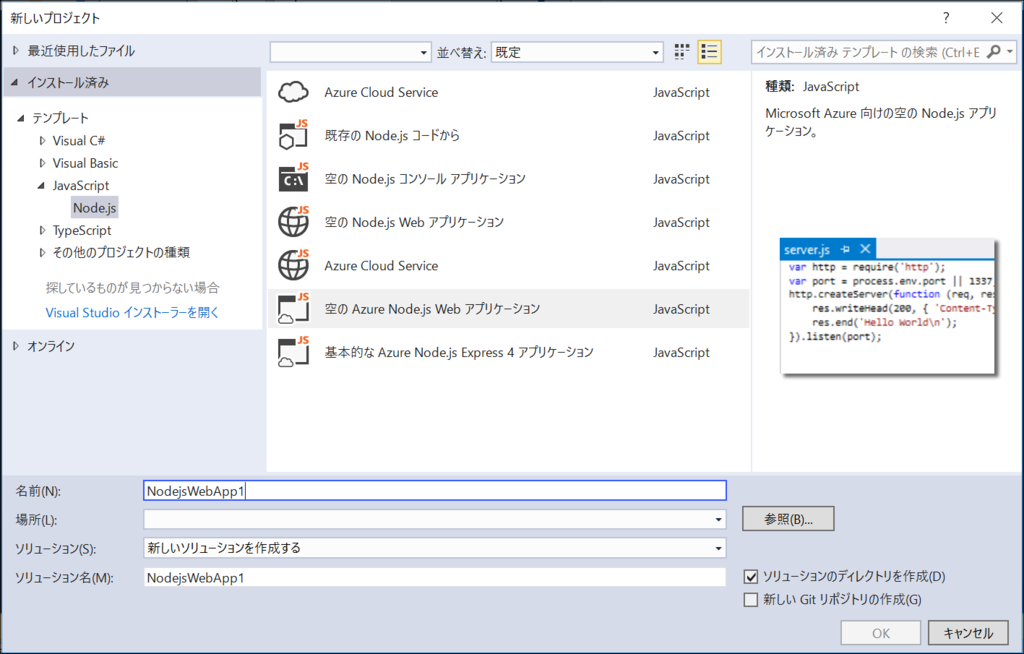Viewport: 1024px width, 654px height.
Task: Click the blank Node.js Web application globe icon
Action: pos(293,221)
